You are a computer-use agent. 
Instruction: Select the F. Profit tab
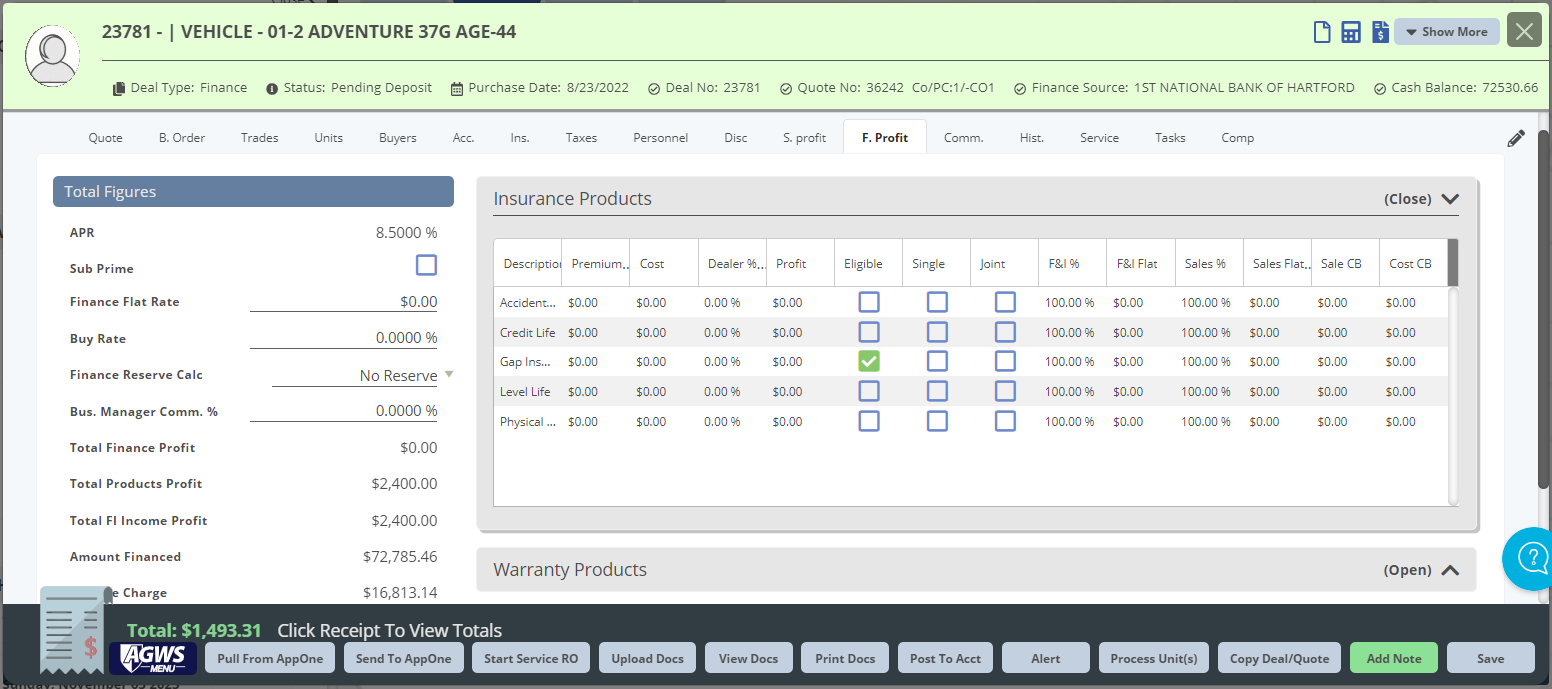(x=885, y=138)
